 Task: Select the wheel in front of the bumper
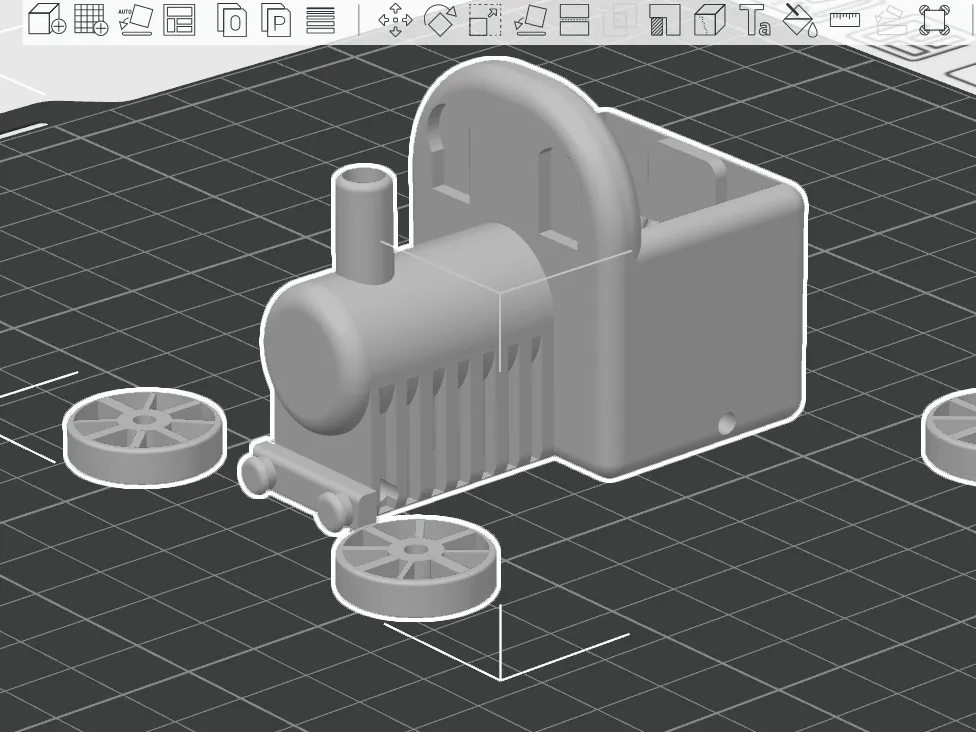coord(416,566)
